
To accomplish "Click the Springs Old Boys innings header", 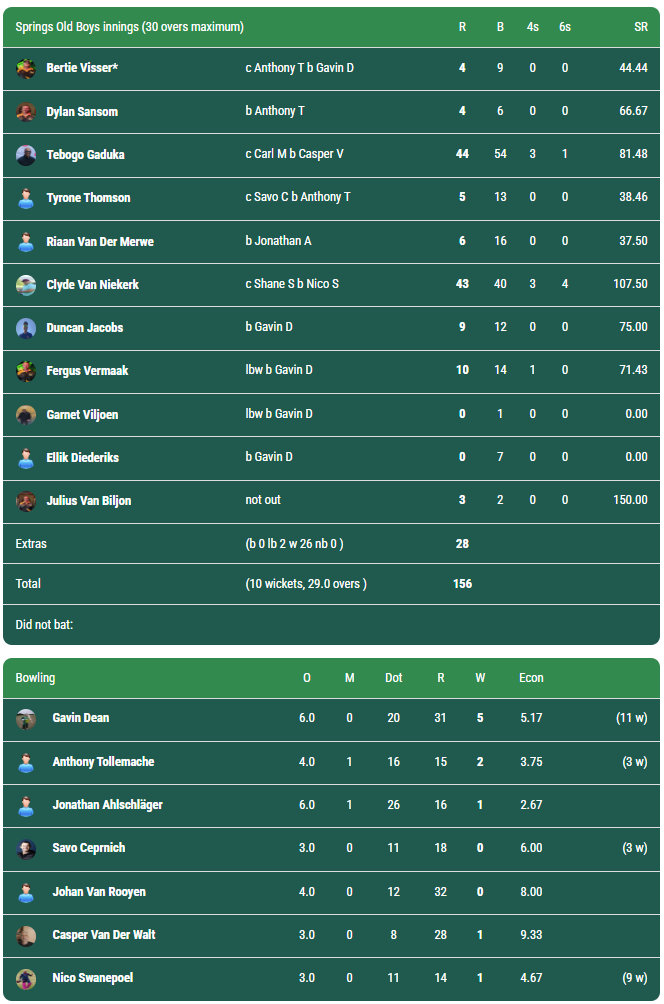I will coord(130,27).
